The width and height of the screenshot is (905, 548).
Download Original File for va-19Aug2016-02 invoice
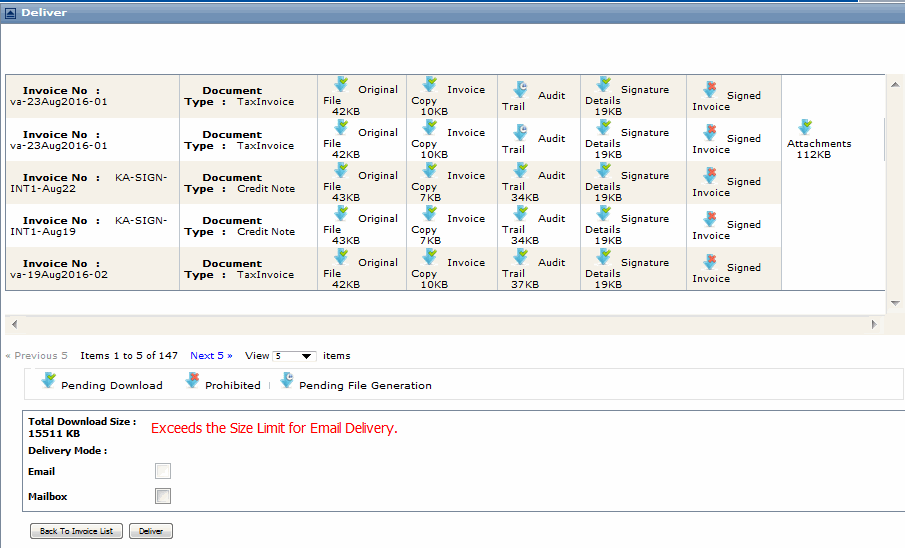(x=341, y=257)
